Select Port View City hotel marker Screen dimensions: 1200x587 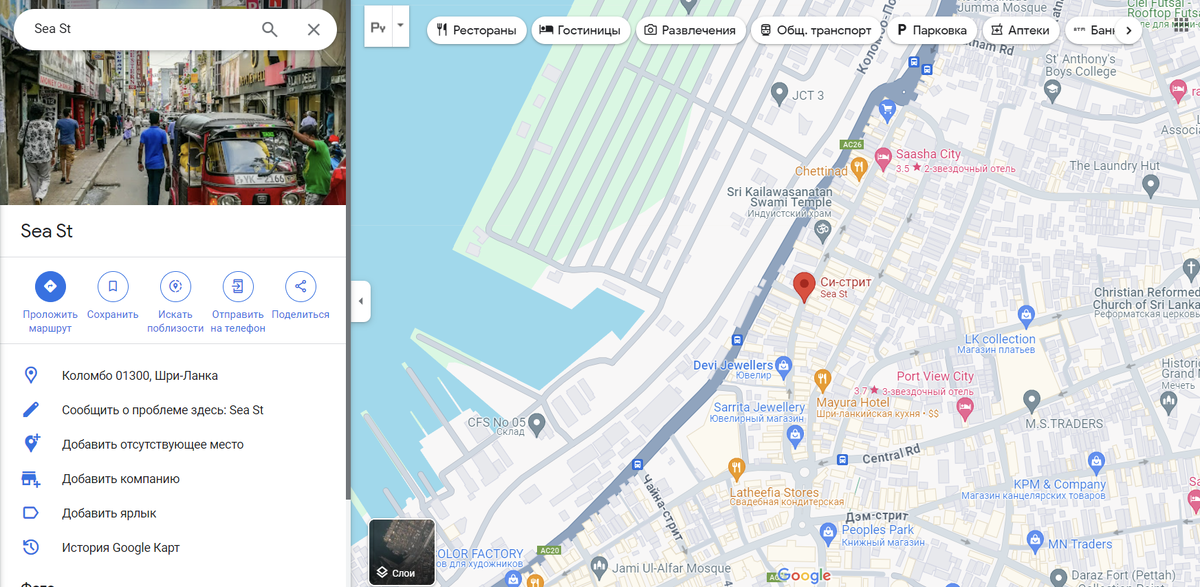click(964, 408)
